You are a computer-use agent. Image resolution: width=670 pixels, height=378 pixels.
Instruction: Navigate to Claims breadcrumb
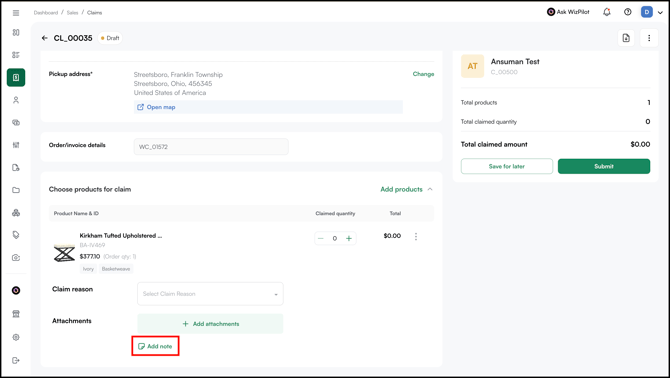94,13
